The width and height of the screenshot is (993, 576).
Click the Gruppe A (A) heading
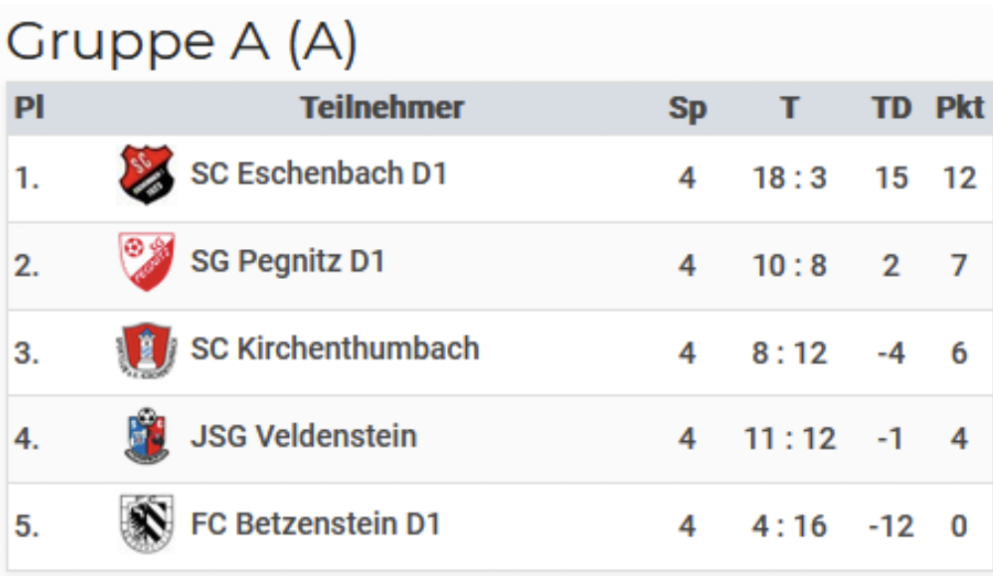coord(181,43)
